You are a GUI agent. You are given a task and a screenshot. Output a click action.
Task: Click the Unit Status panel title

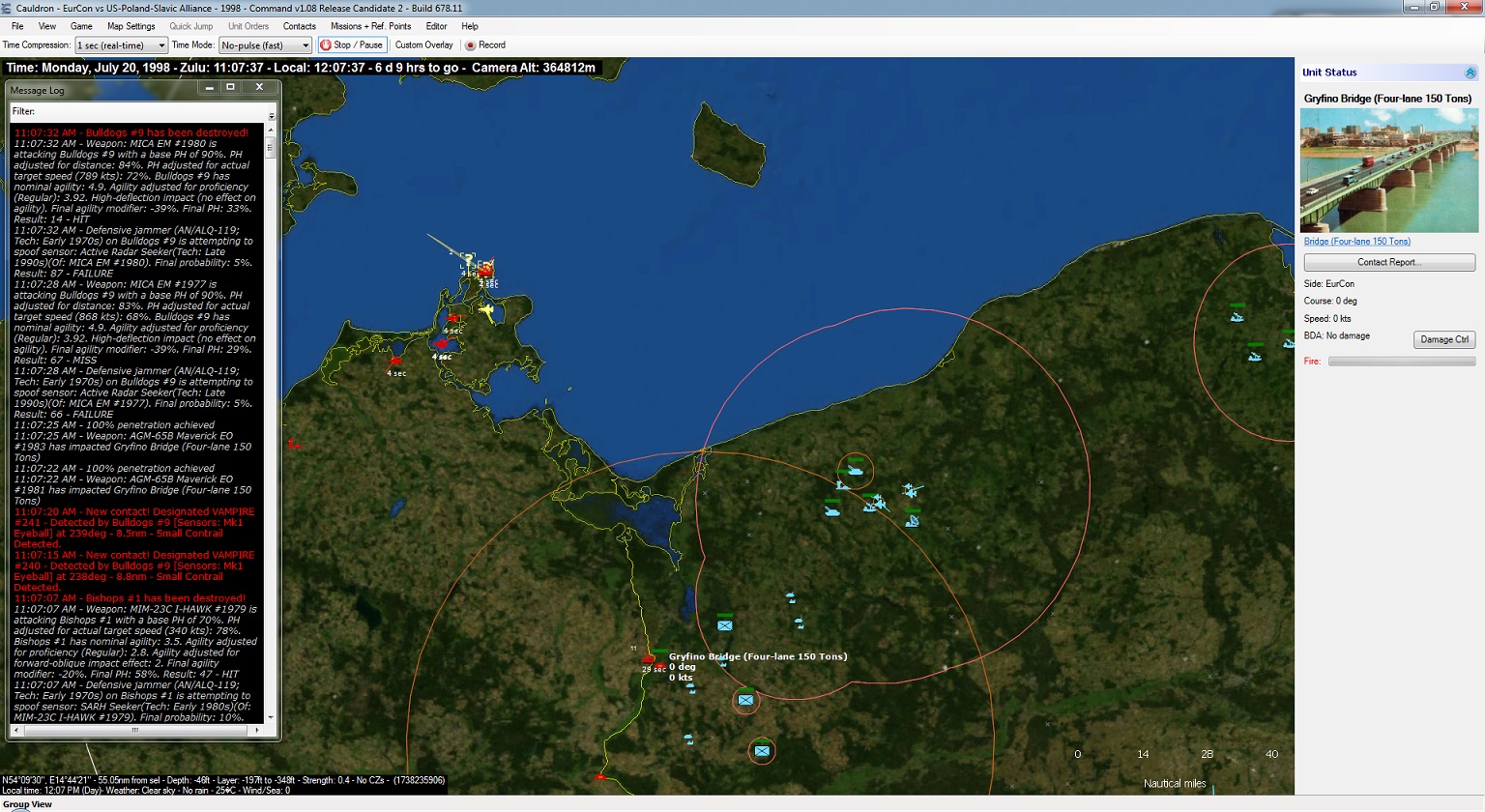tap(1329, 72)
